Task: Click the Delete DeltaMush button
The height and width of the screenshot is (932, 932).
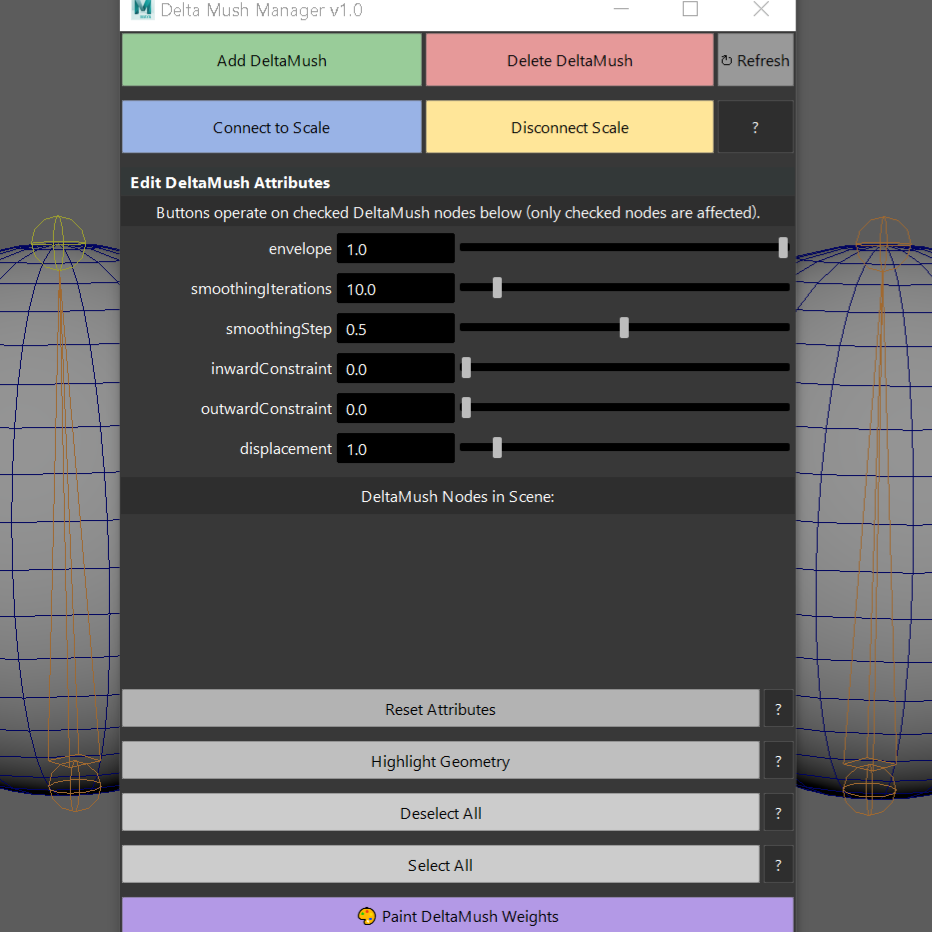Action: click(569, 60)
